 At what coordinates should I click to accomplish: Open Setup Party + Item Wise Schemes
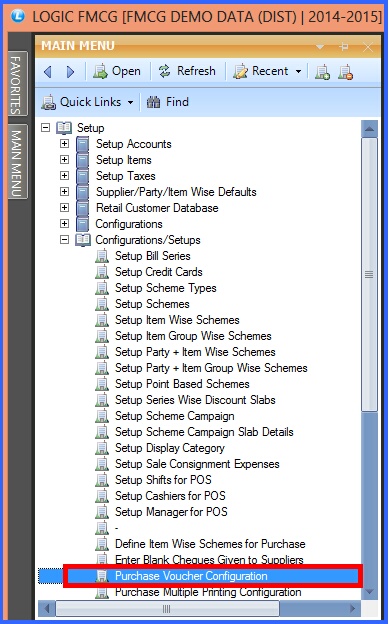pyautogui.click(x=195, y=352)
